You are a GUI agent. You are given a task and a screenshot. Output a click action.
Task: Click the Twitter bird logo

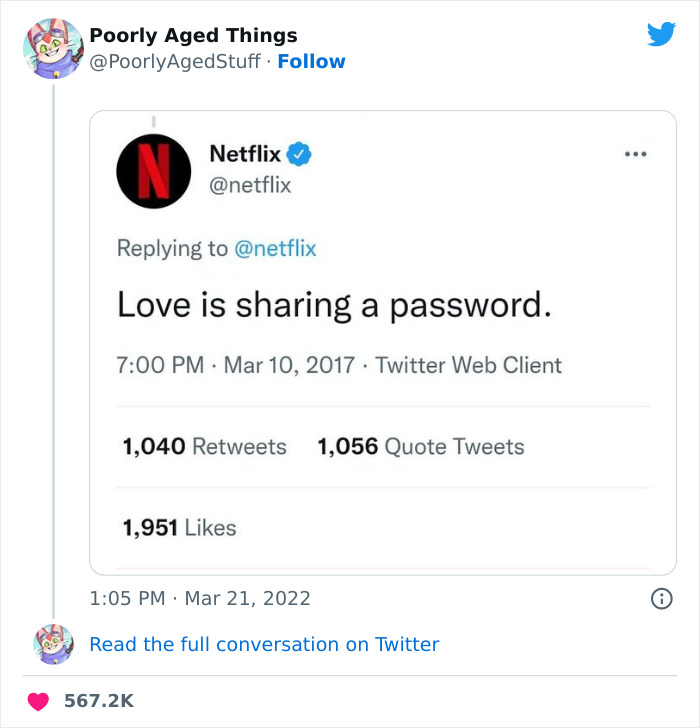[661, 34]
